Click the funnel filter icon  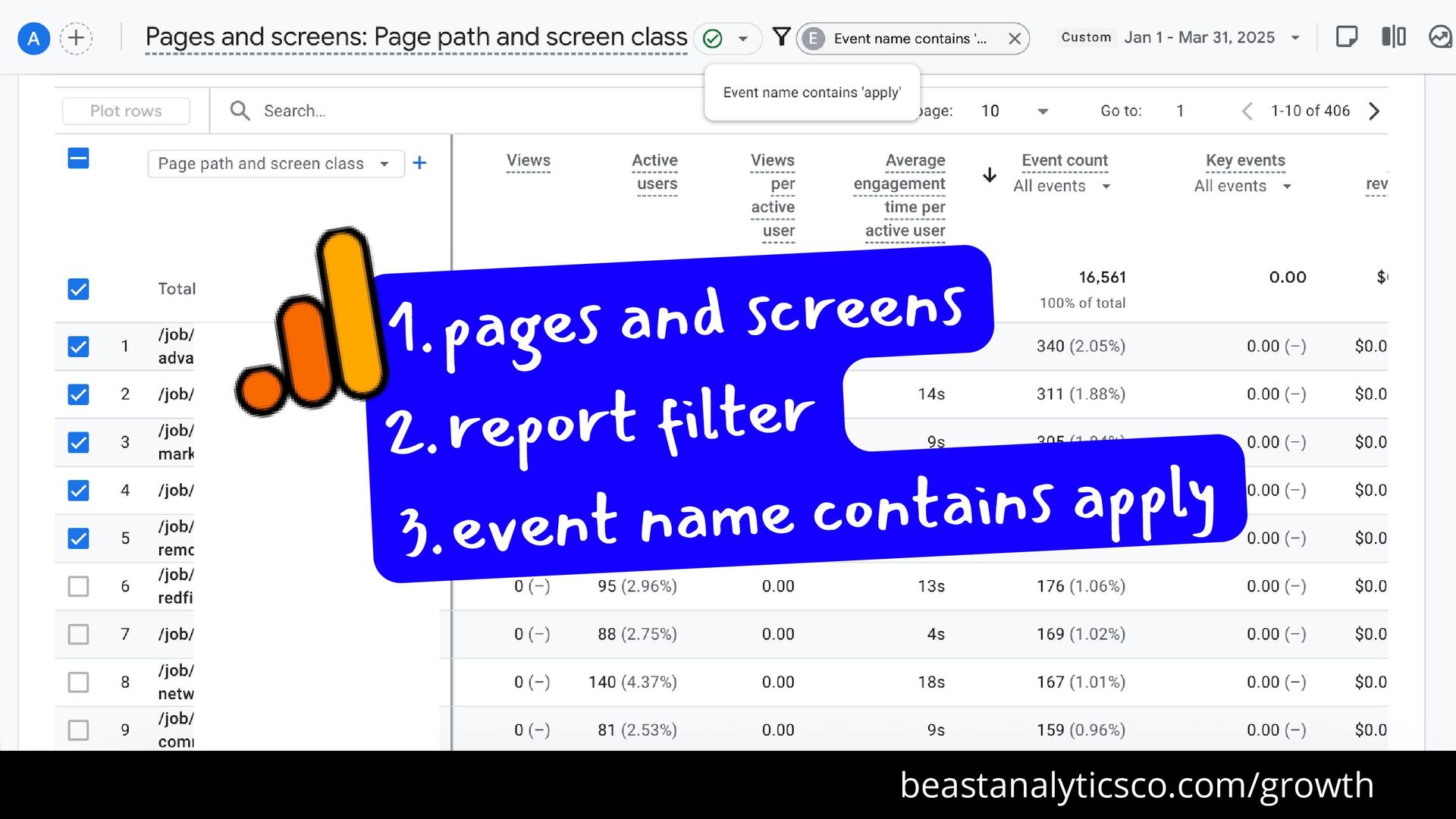click(x=781, y=36)
